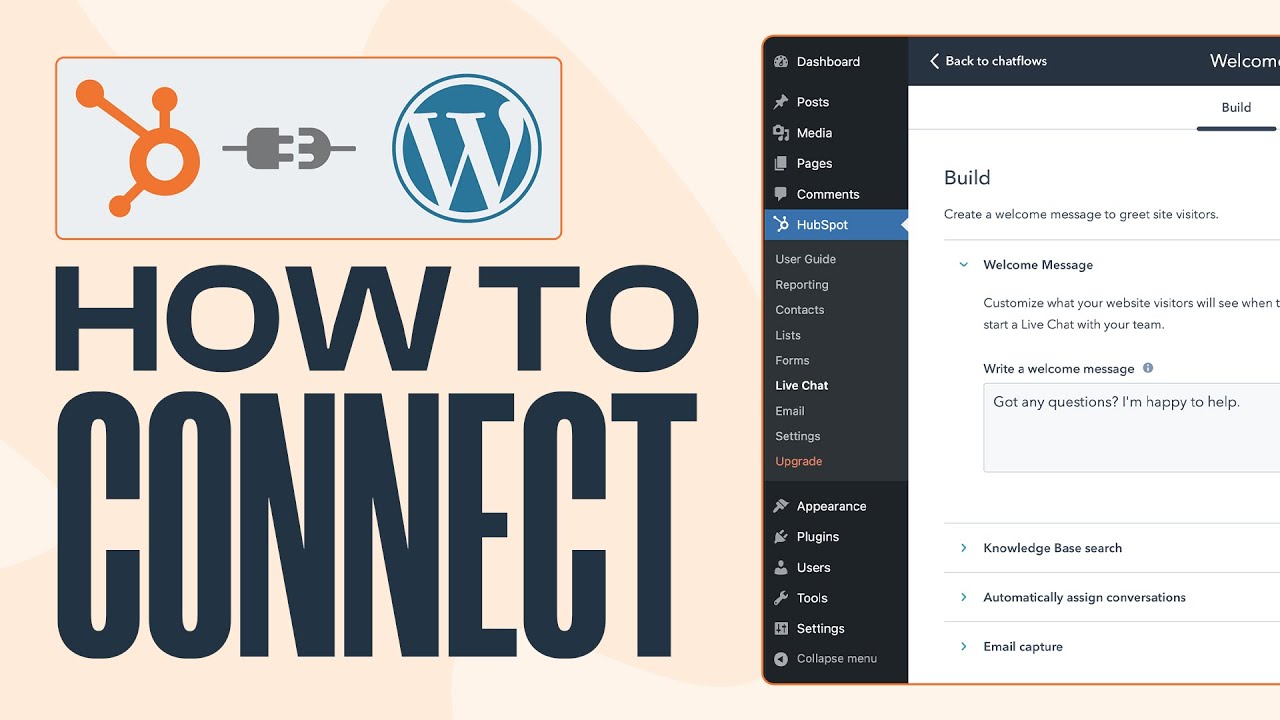Click the Settings sliders icon in main menu

781,628
